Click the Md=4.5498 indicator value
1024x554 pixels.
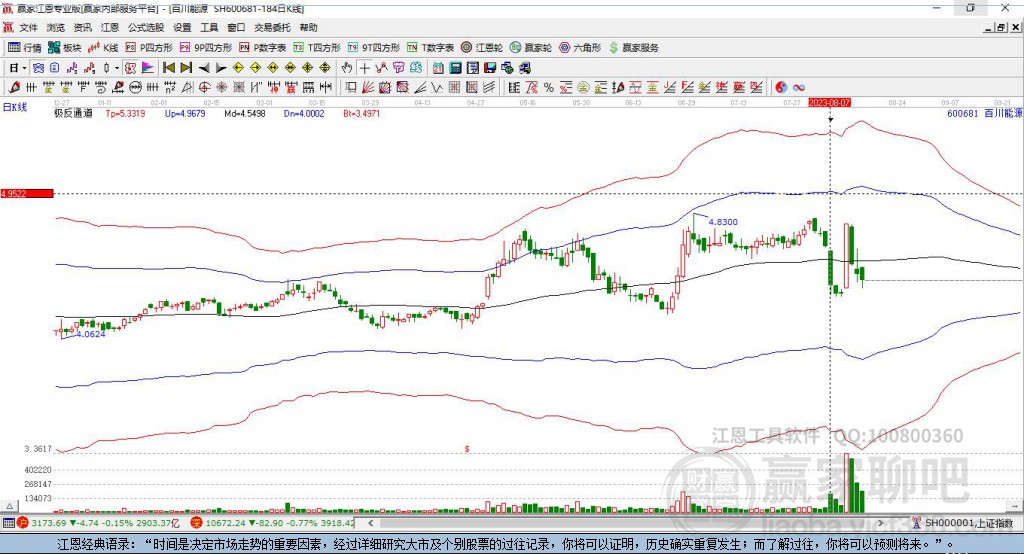tap(244, 113)
